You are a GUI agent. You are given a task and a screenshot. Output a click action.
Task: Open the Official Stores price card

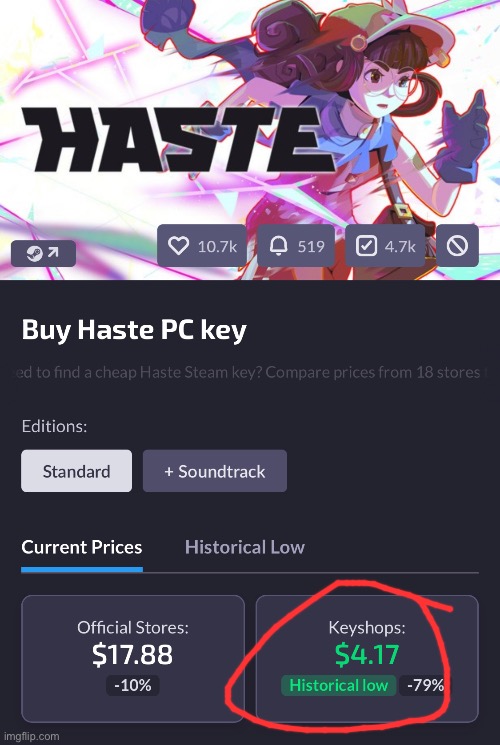133,659
